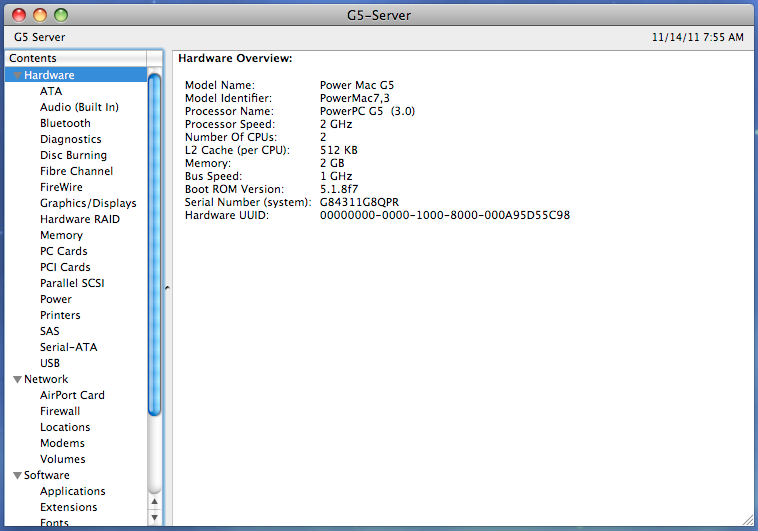Select FireWire hardware entry
758x531 pixels.
point(61,187)
